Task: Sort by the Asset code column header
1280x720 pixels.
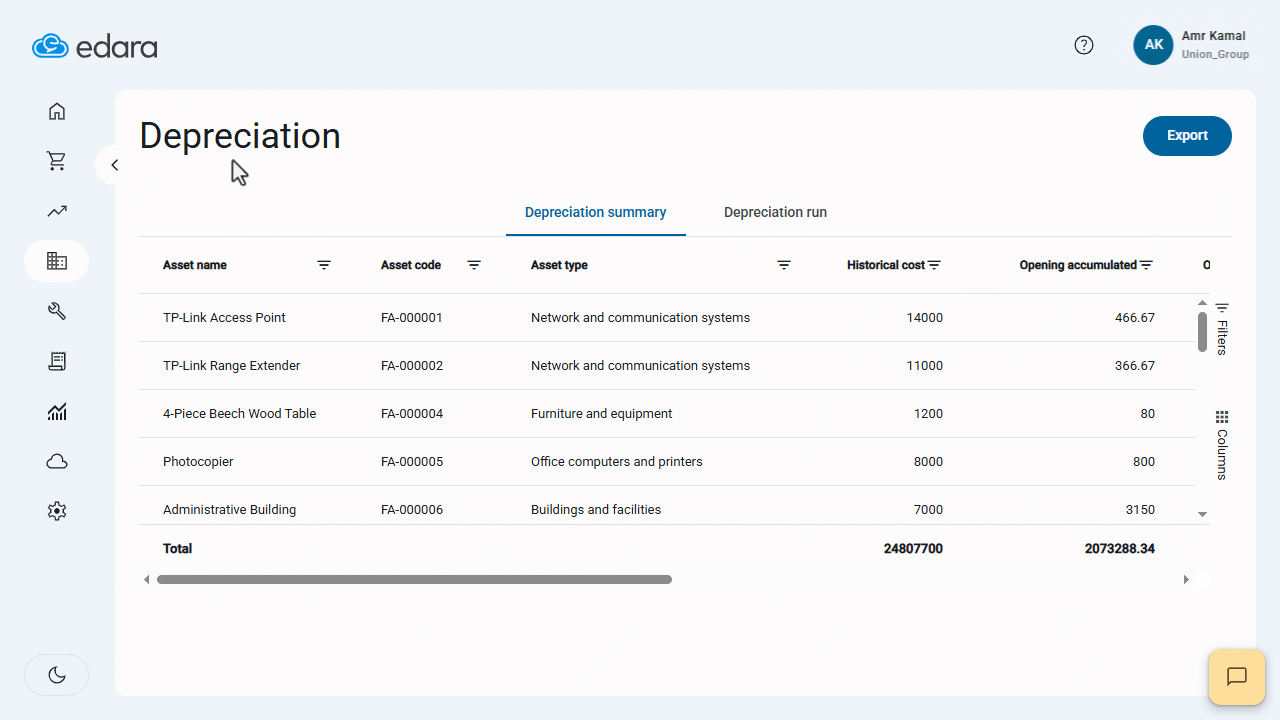Action: coord(411,265)
